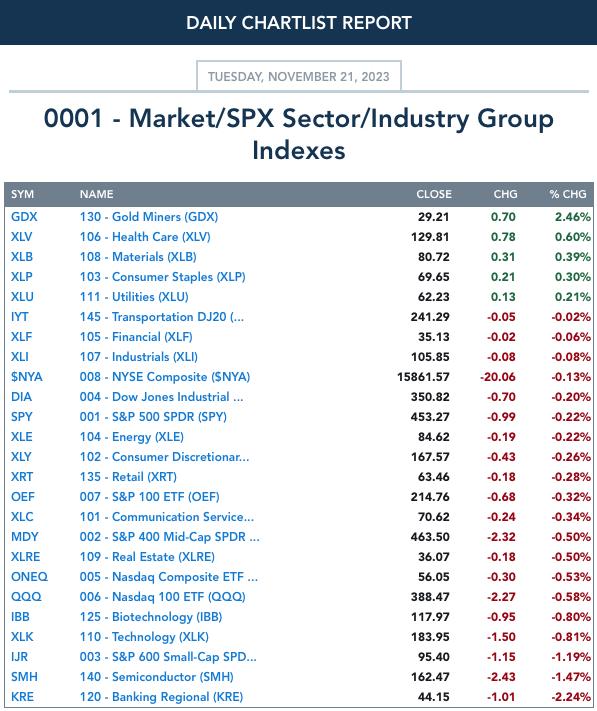Click the $NYA symbol link

26,377
